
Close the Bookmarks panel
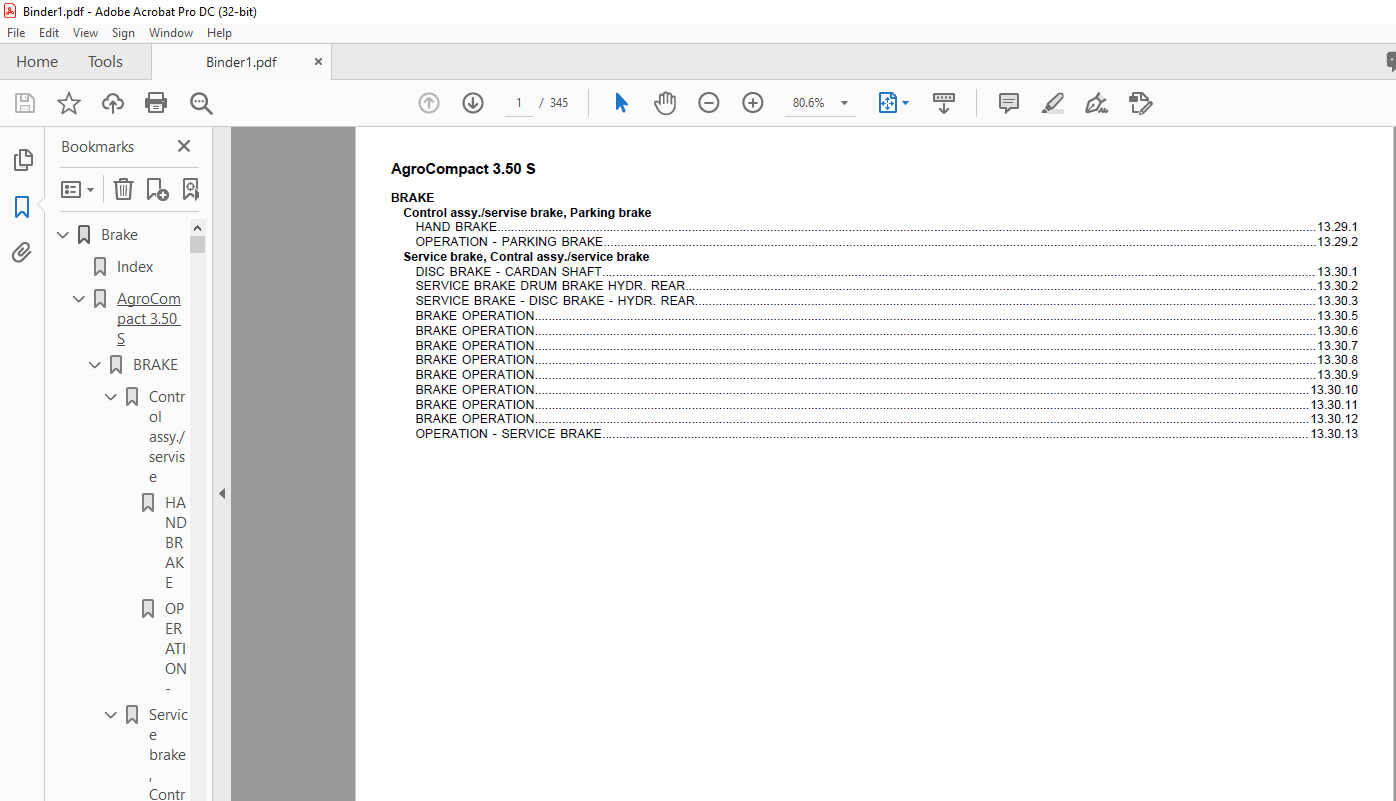(184, 146)
